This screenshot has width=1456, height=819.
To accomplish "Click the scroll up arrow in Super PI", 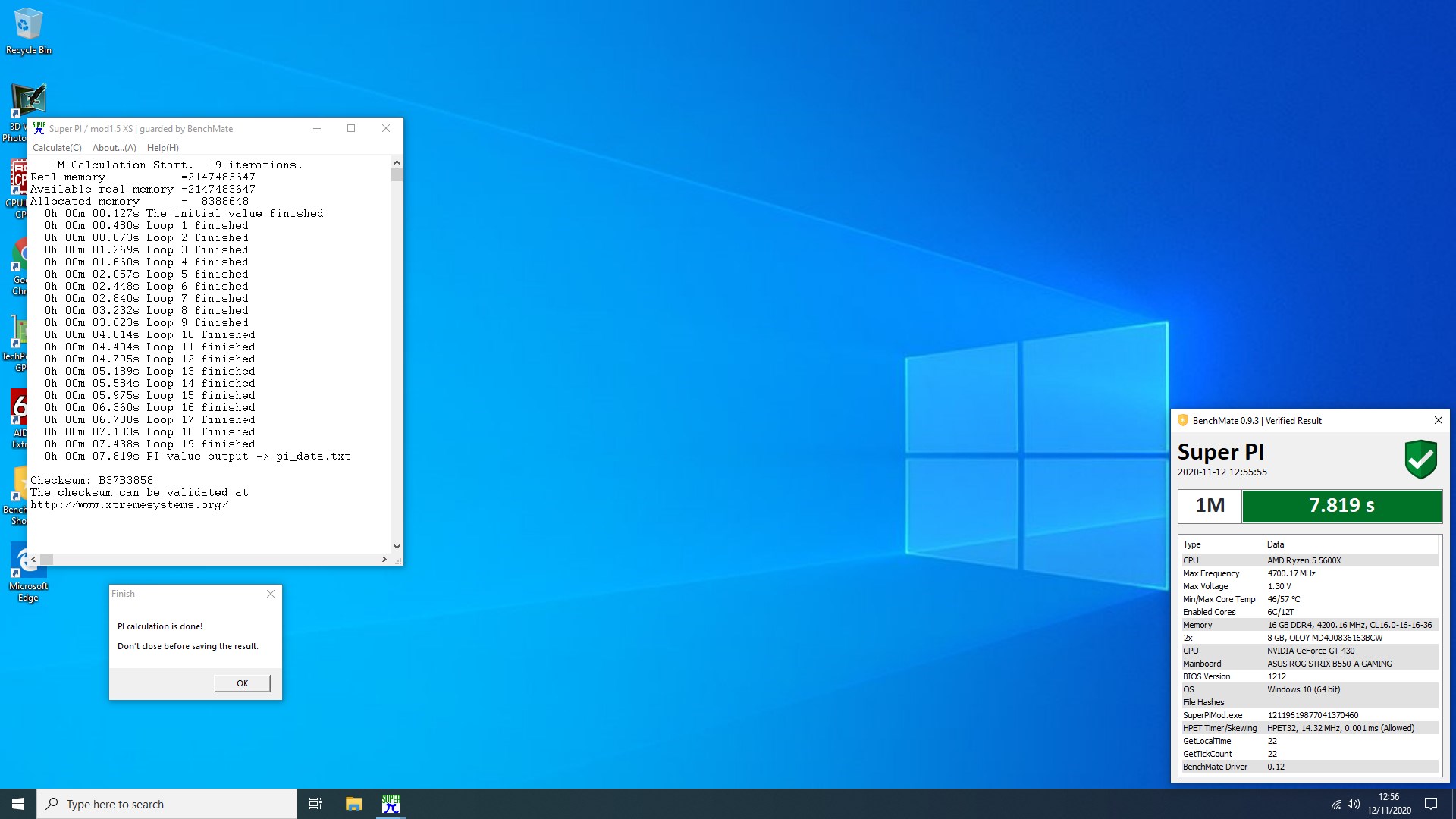I will pos(397,162).
